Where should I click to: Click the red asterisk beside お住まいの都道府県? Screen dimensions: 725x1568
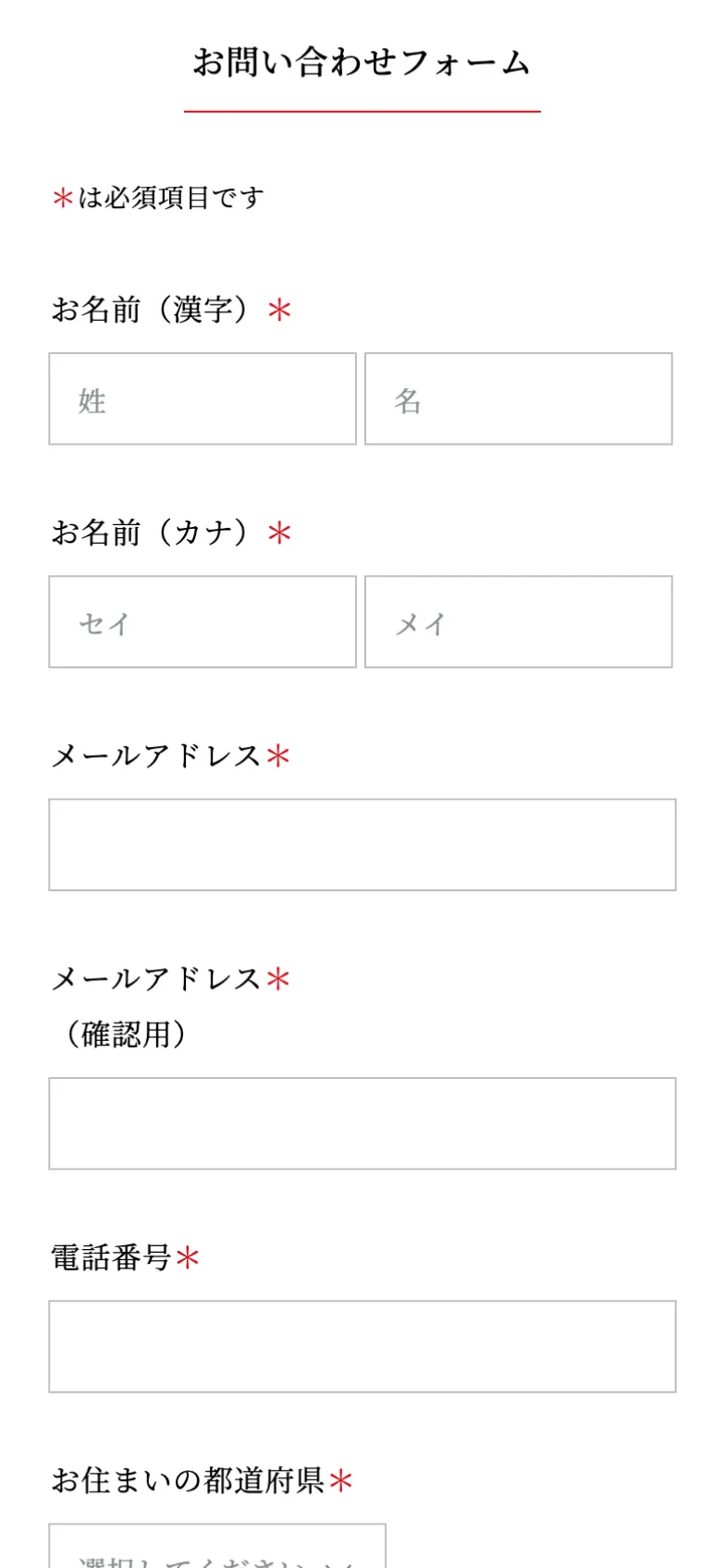point(341,1481)
